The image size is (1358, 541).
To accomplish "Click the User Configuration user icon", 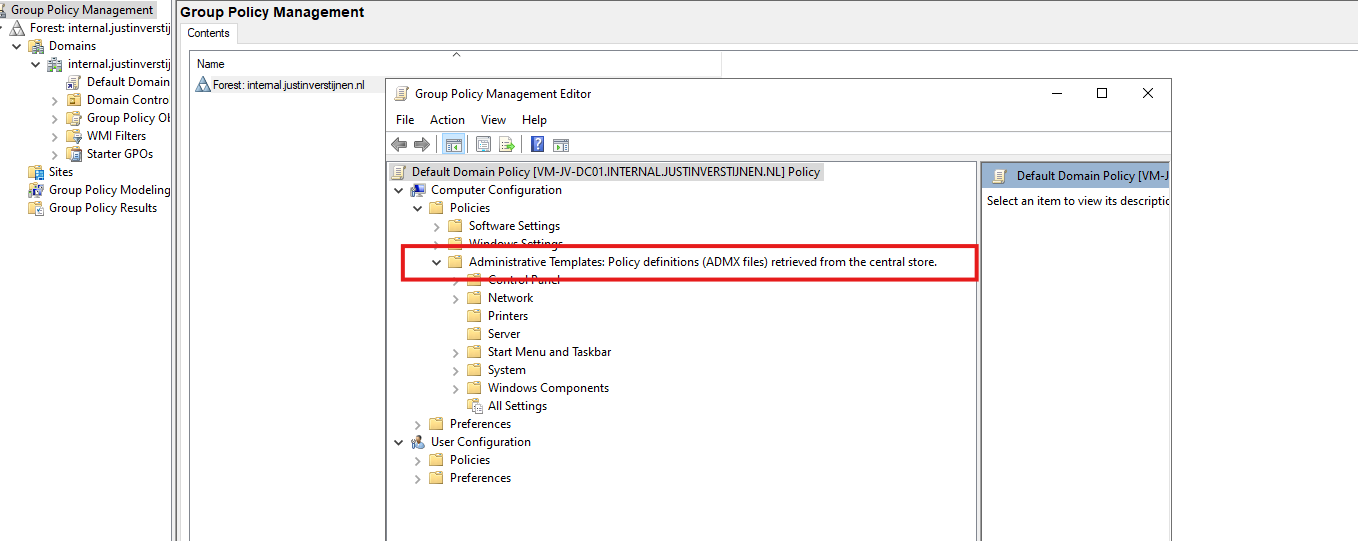I will tap(418, 442).
